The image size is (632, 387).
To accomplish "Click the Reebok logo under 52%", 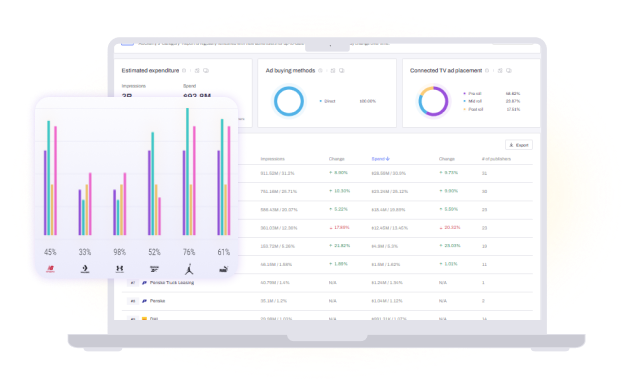I will (154, 269).
